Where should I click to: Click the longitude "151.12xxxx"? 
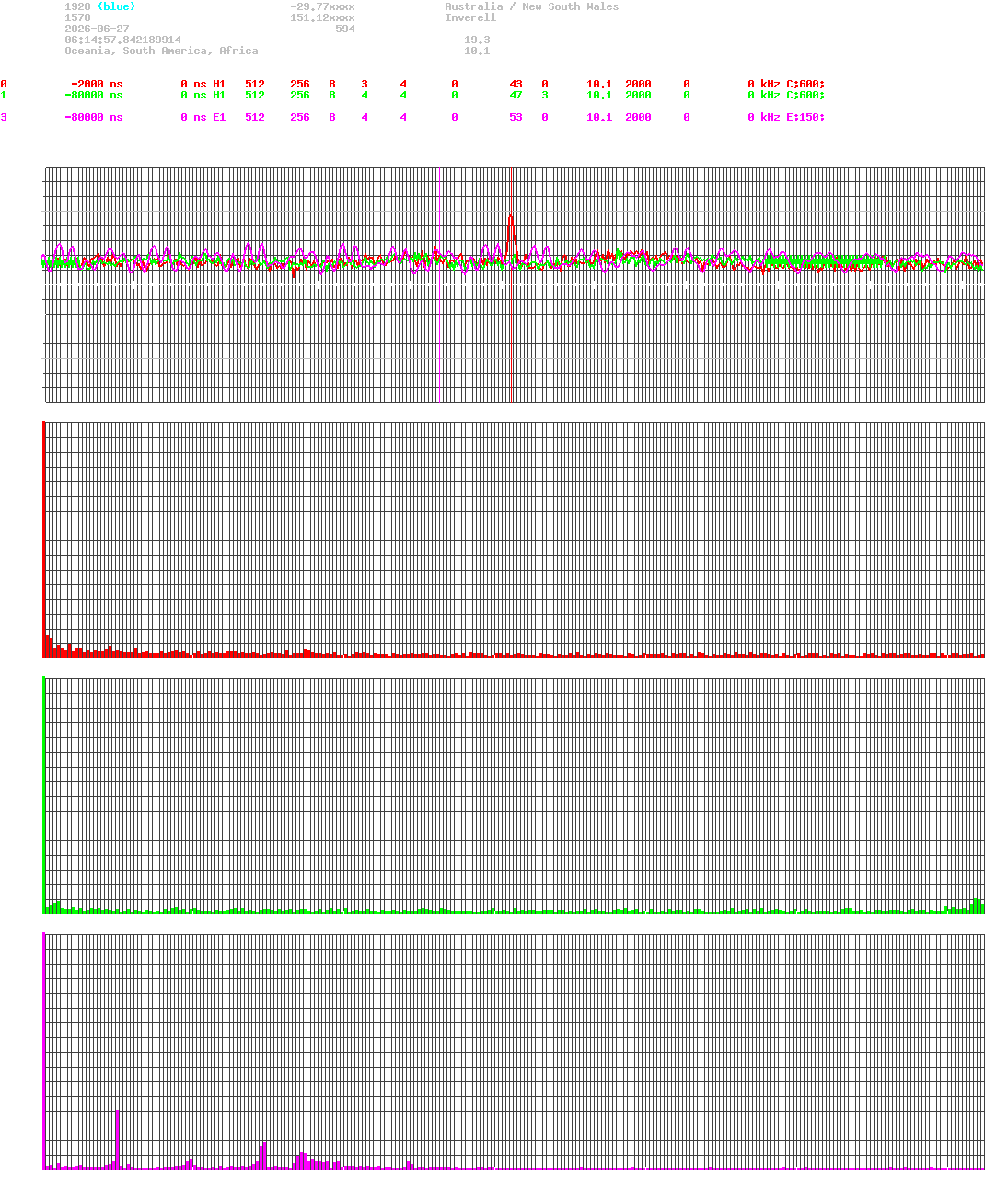click(x=322, y=17)
